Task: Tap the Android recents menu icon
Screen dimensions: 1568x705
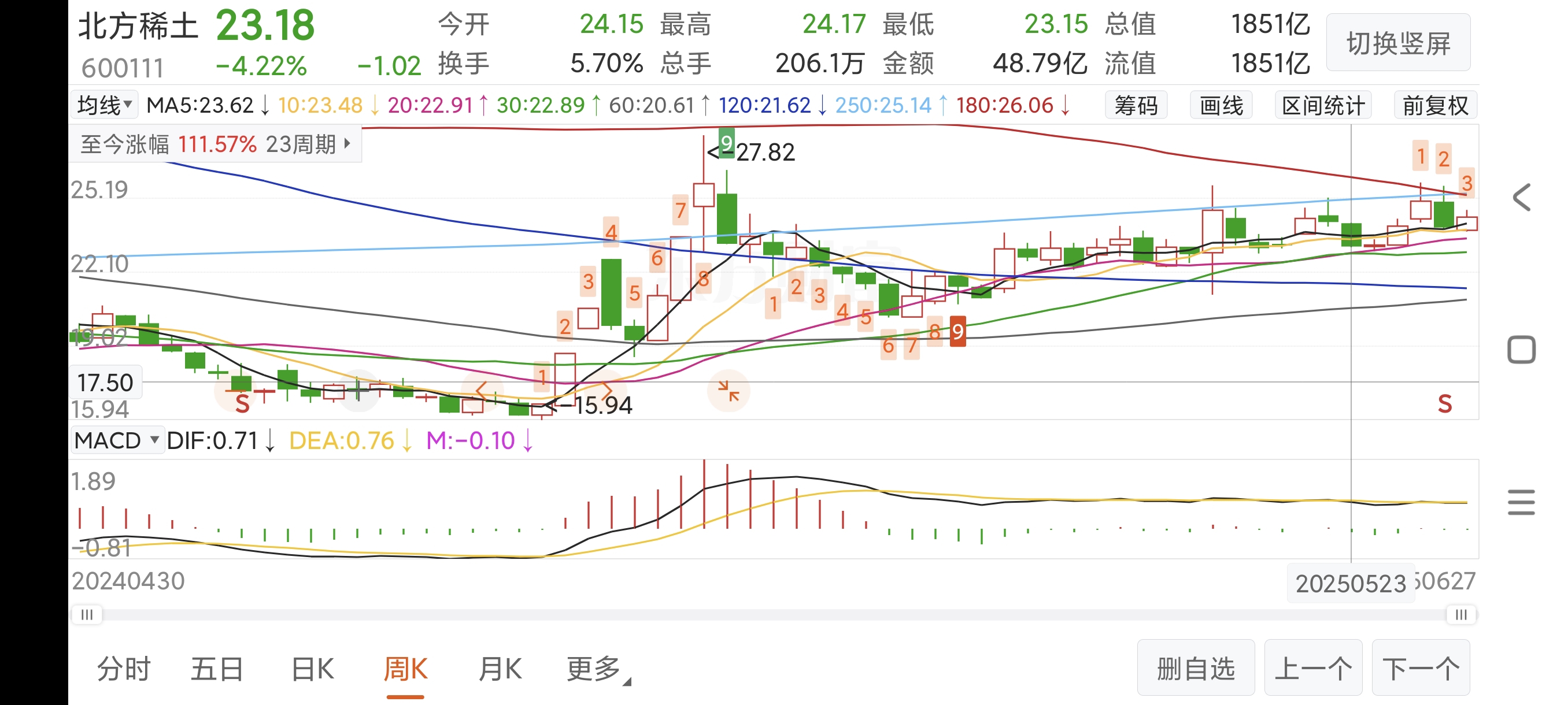Action: coord(1521,502)
